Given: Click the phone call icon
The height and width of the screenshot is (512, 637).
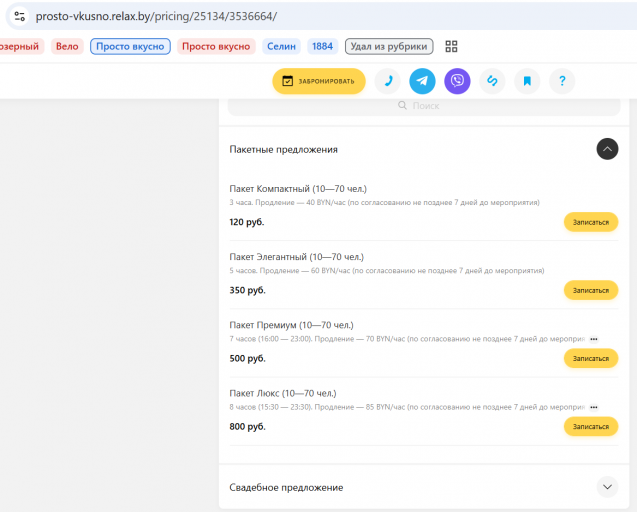Looking at the screenshot, I should click(x=388, y=81).
